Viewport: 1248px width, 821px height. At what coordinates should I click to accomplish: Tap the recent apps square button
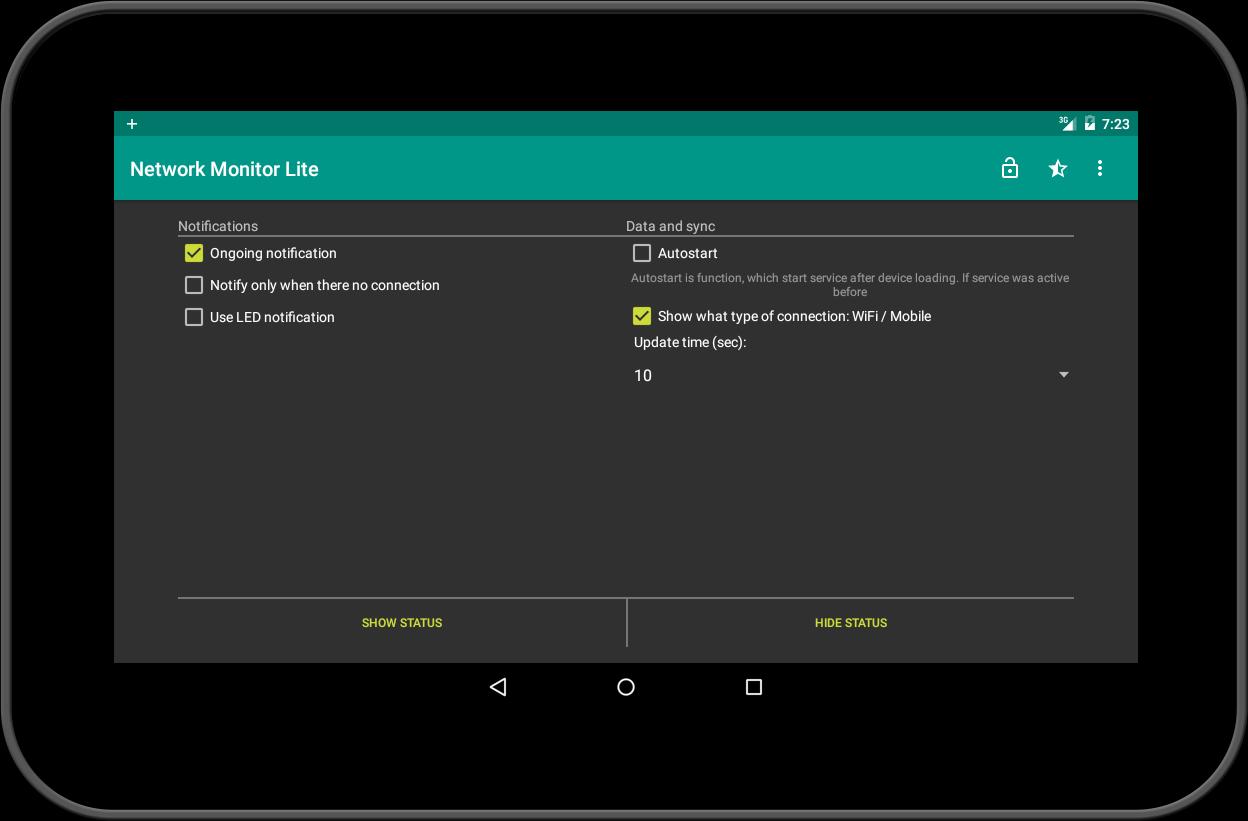tap(754, 687)
